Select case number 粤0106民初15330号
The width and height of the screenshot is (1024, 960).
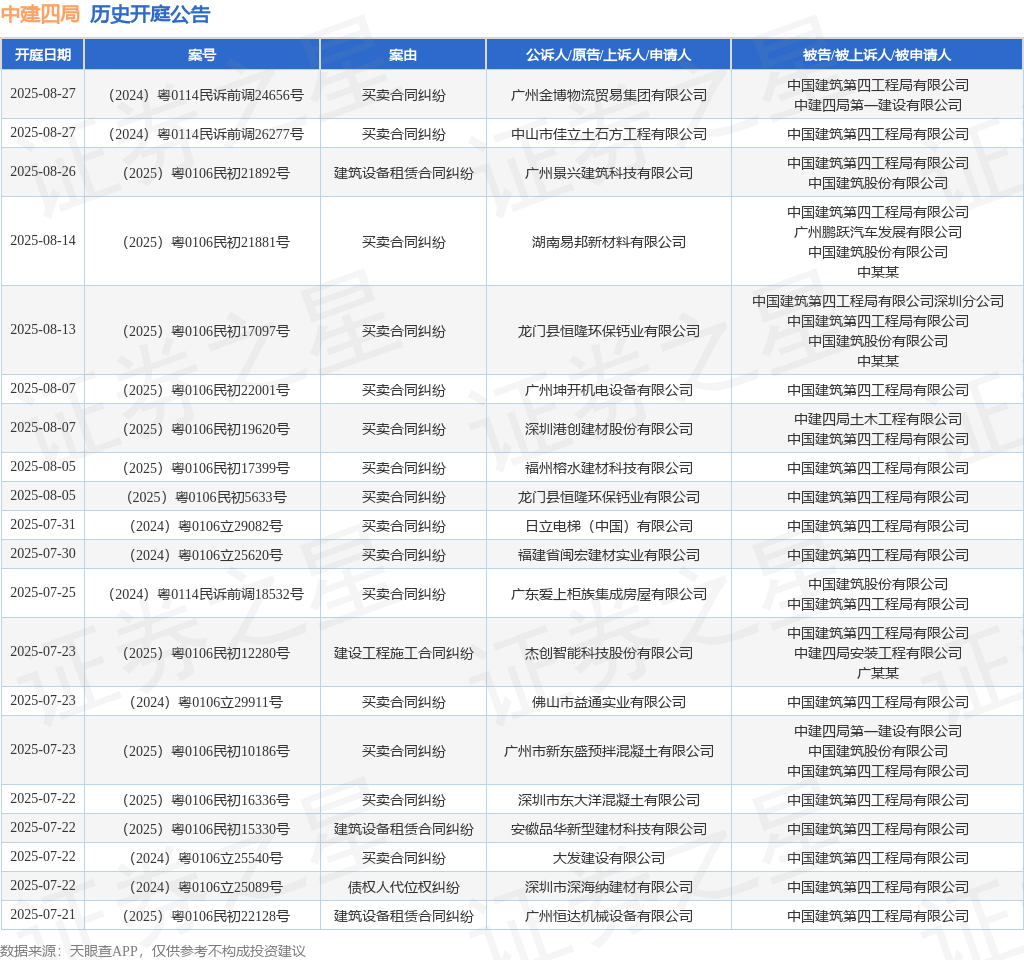click(206, 829)
